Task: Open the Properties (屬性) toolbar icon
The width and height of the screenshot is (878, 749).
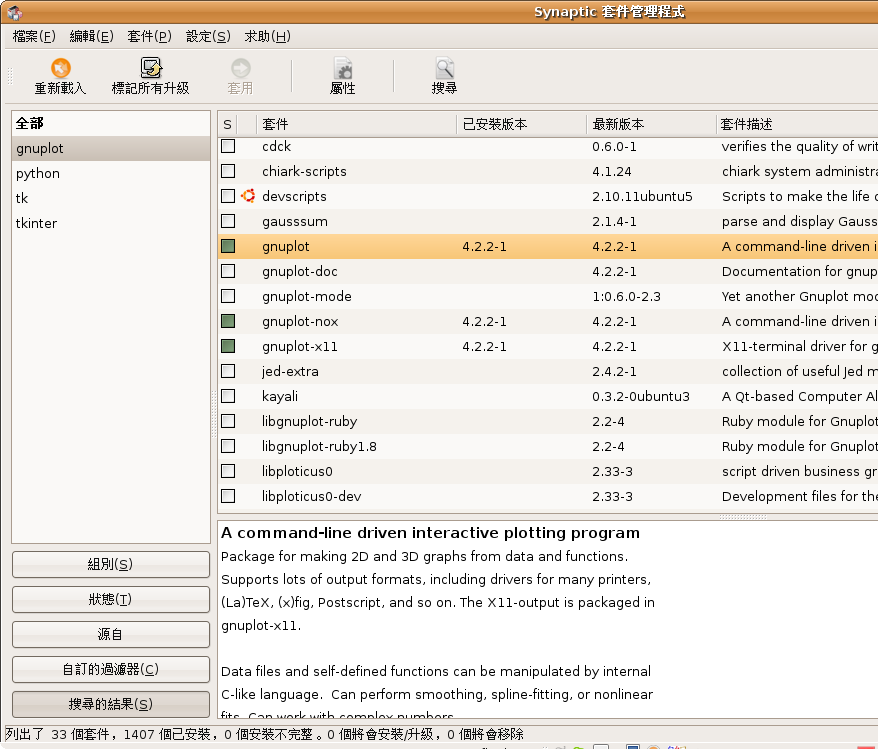Action: [343, 68]
